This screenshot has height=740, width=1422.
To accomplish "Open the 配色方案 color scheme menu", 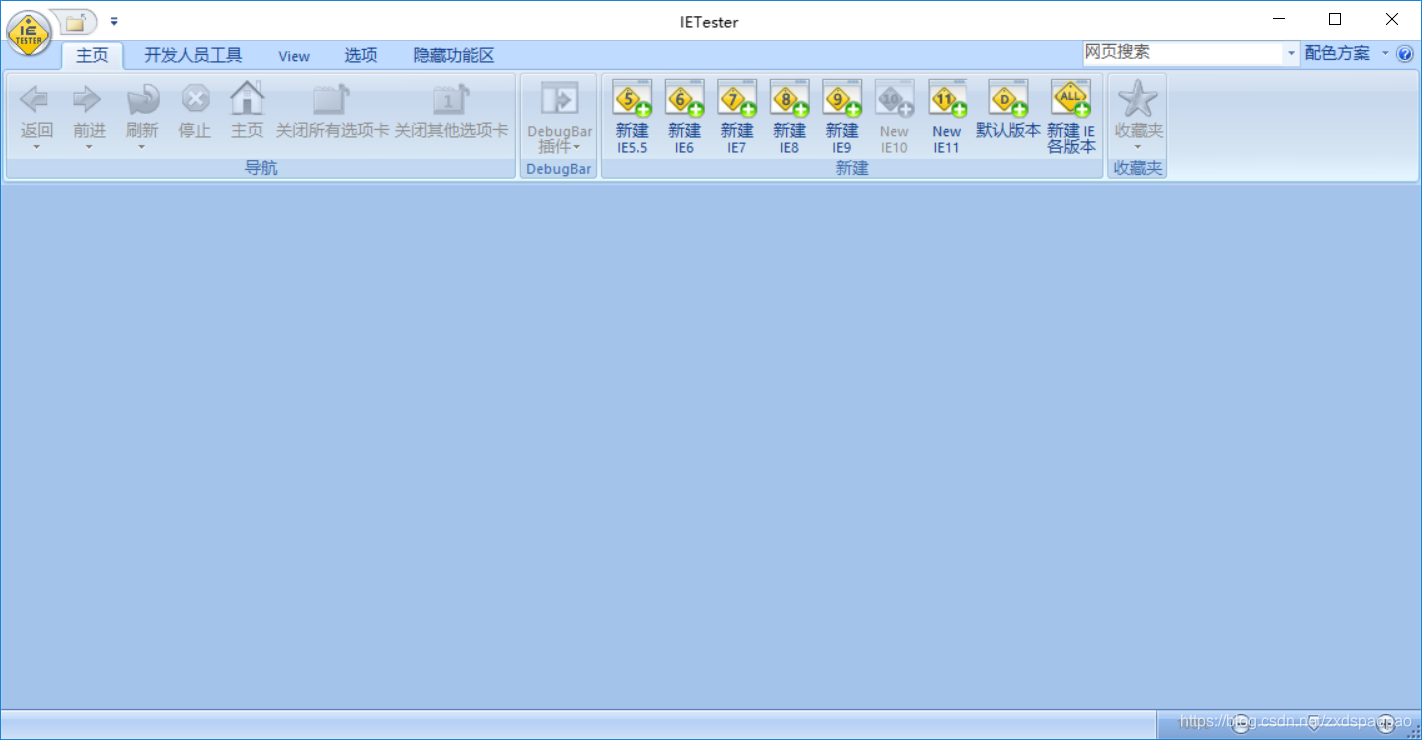I will [x=1346, y=54].
